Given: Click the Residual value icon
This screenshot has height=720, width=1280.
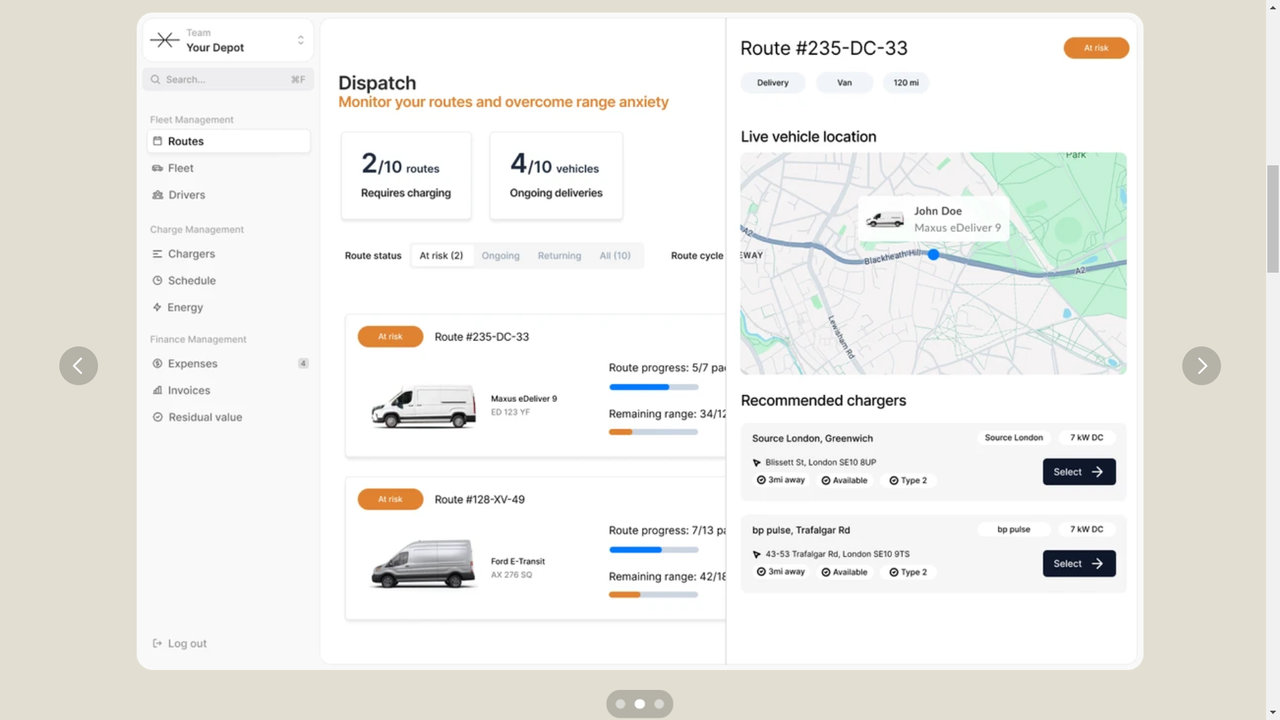Looking at the screenshot, I should point(157,417).
